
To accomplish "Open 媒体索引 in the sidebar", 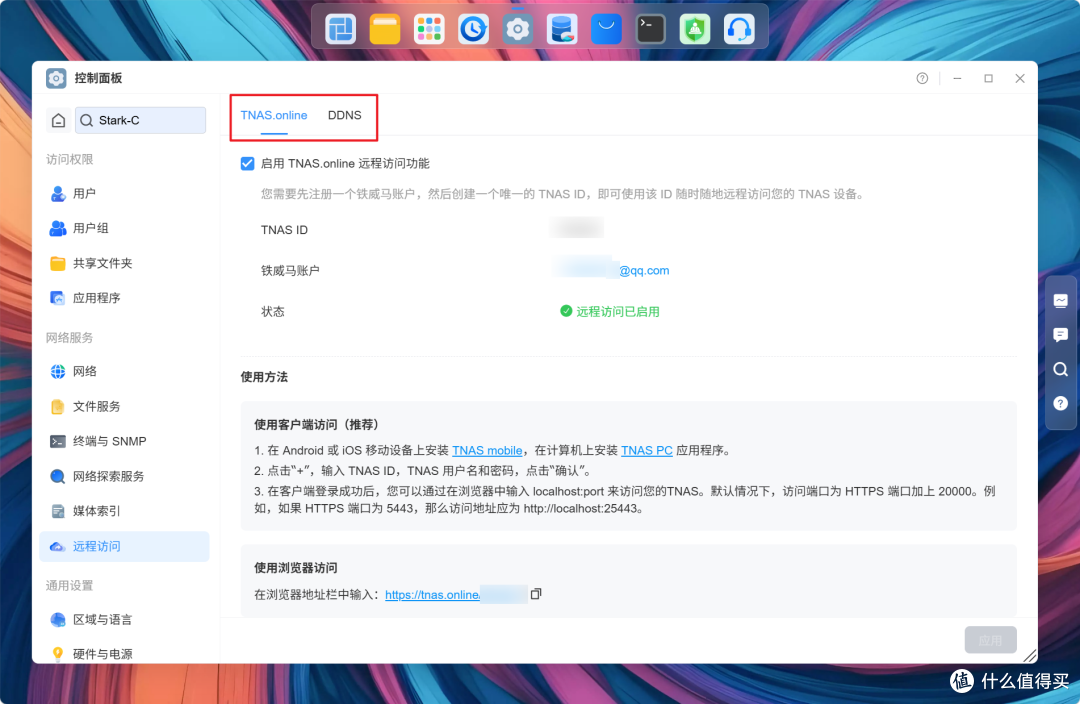I will (x=124, y=511).
